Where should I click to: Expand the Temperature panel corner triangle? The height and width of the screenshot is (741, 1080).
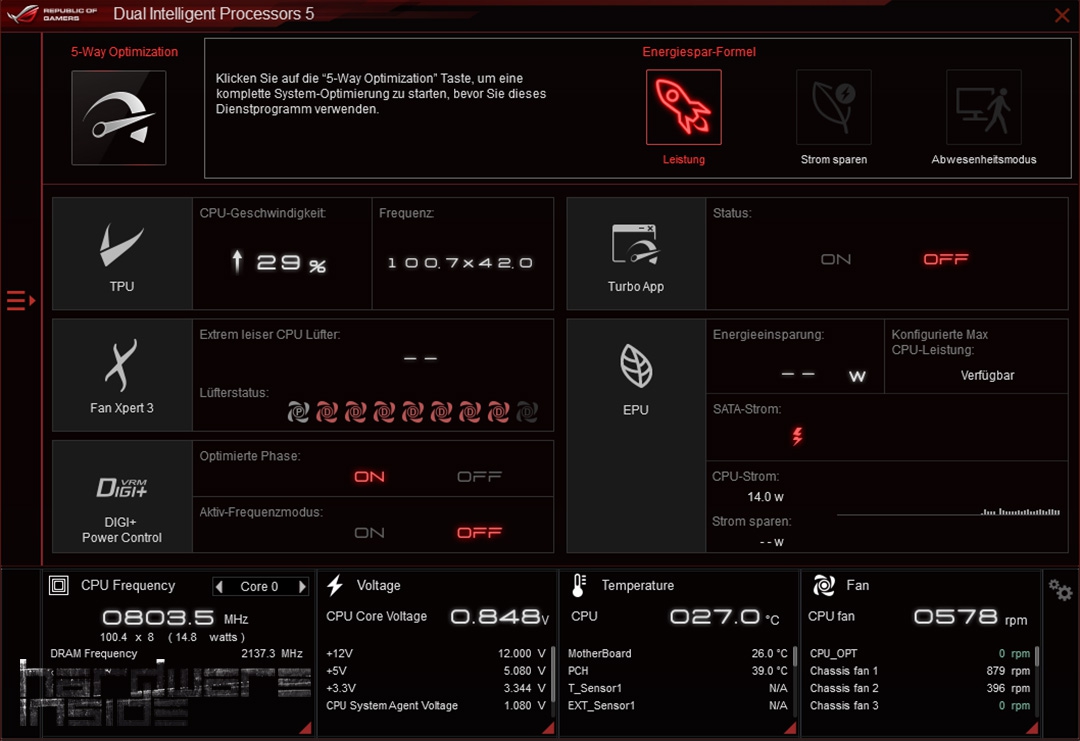coord(790,728)
